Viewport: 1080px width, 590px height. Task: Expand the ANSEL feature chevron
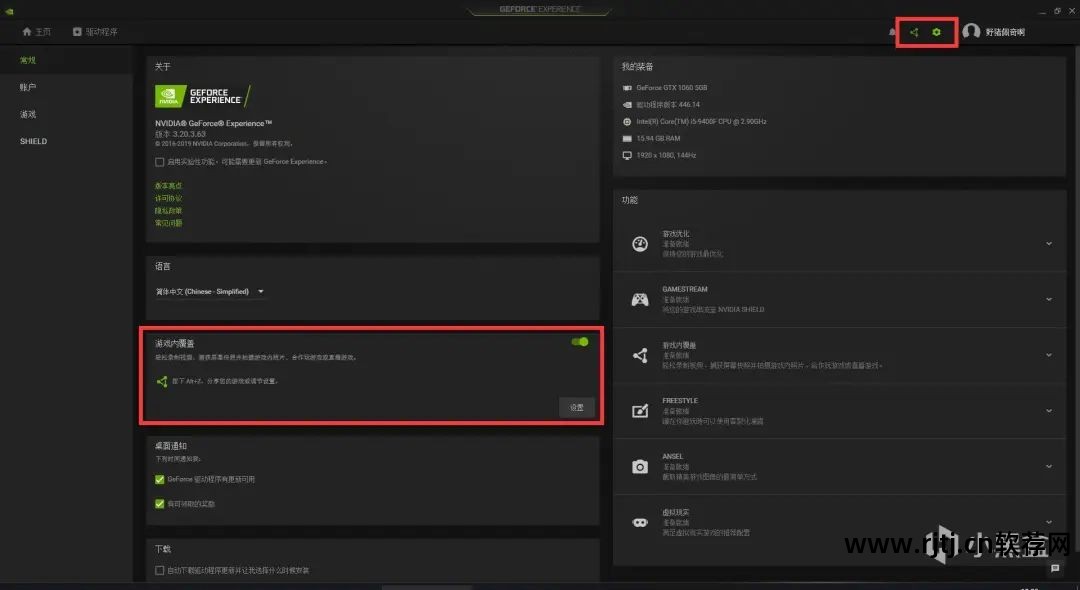[1049, 467]
